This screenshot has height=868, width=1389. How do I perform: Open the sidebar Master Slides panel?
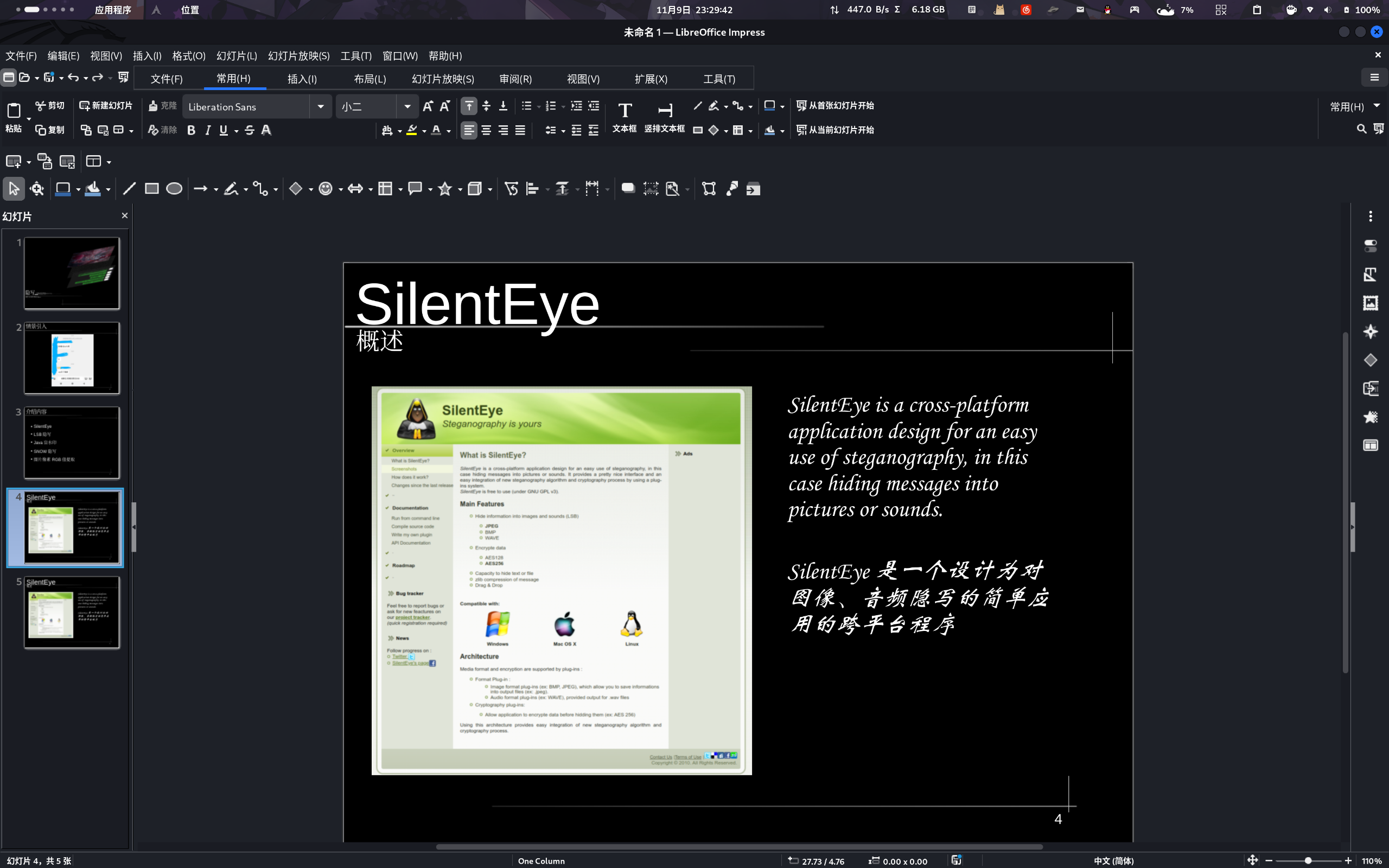click(x=1371, y=445)
